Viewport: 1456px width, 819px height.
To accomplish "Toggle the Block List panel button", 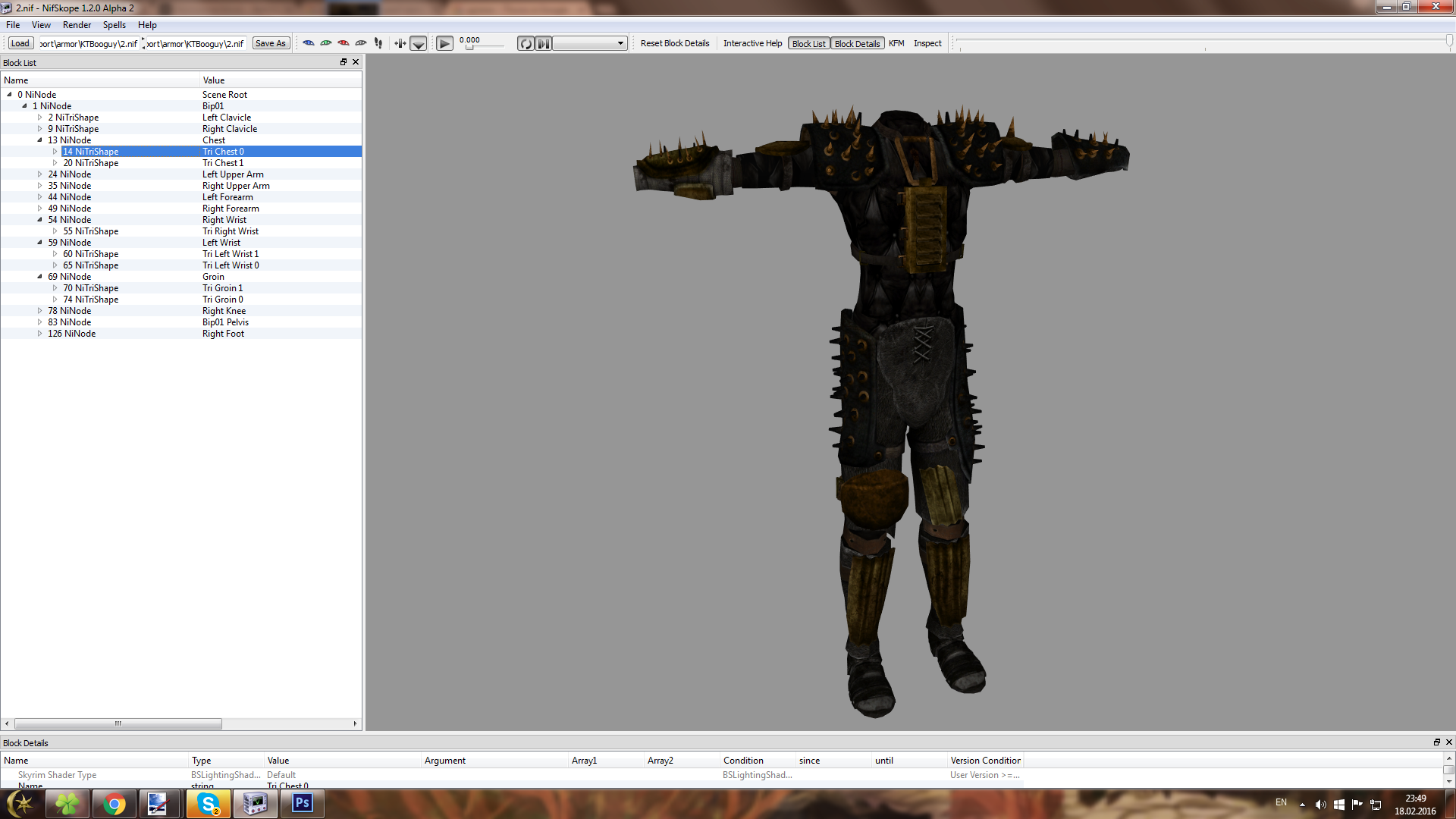I will 808,43.
